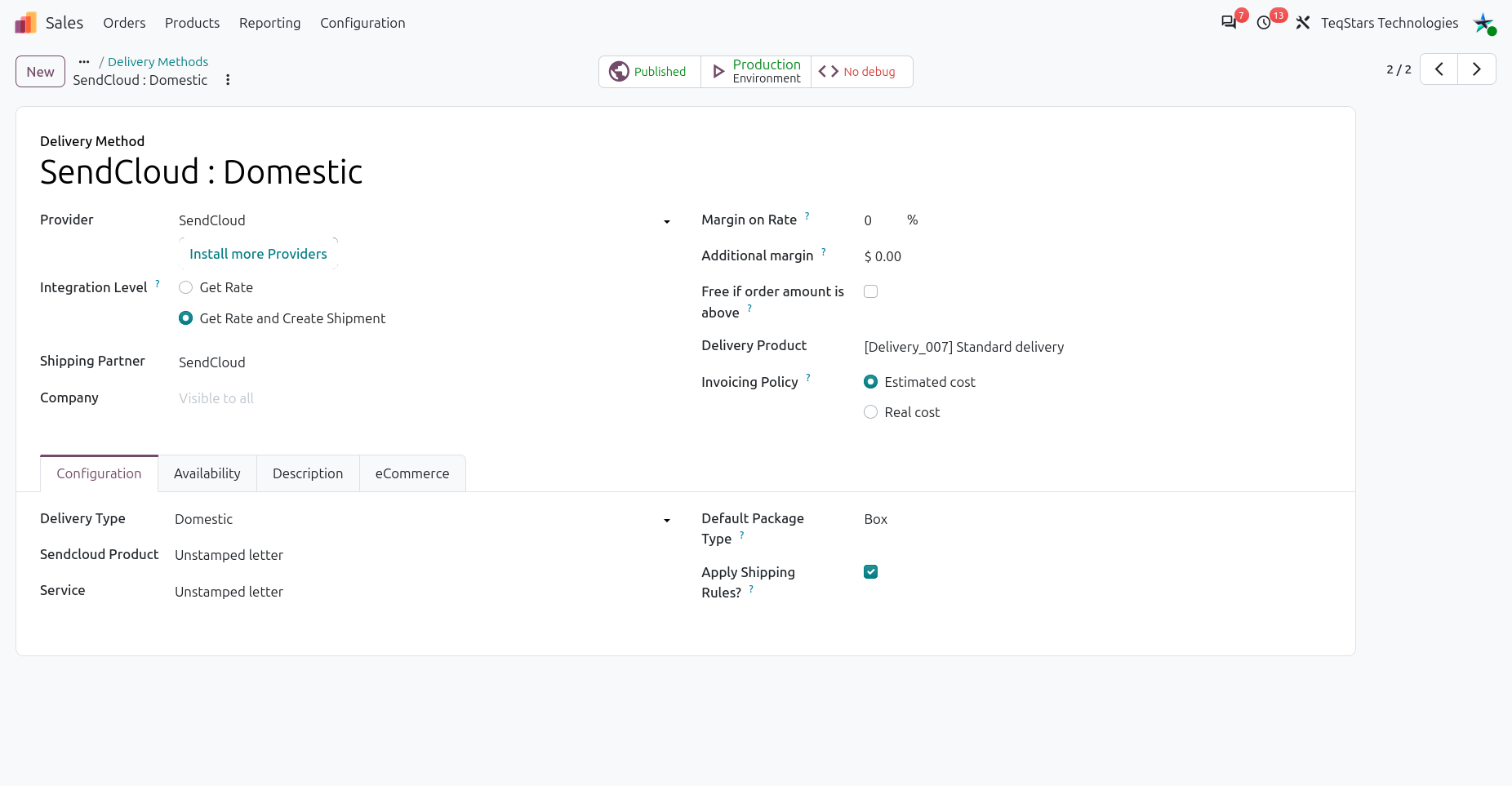Show Default Package Type help tooltip
Viewport: 1512px width, 786px height.
pos(742,535)
